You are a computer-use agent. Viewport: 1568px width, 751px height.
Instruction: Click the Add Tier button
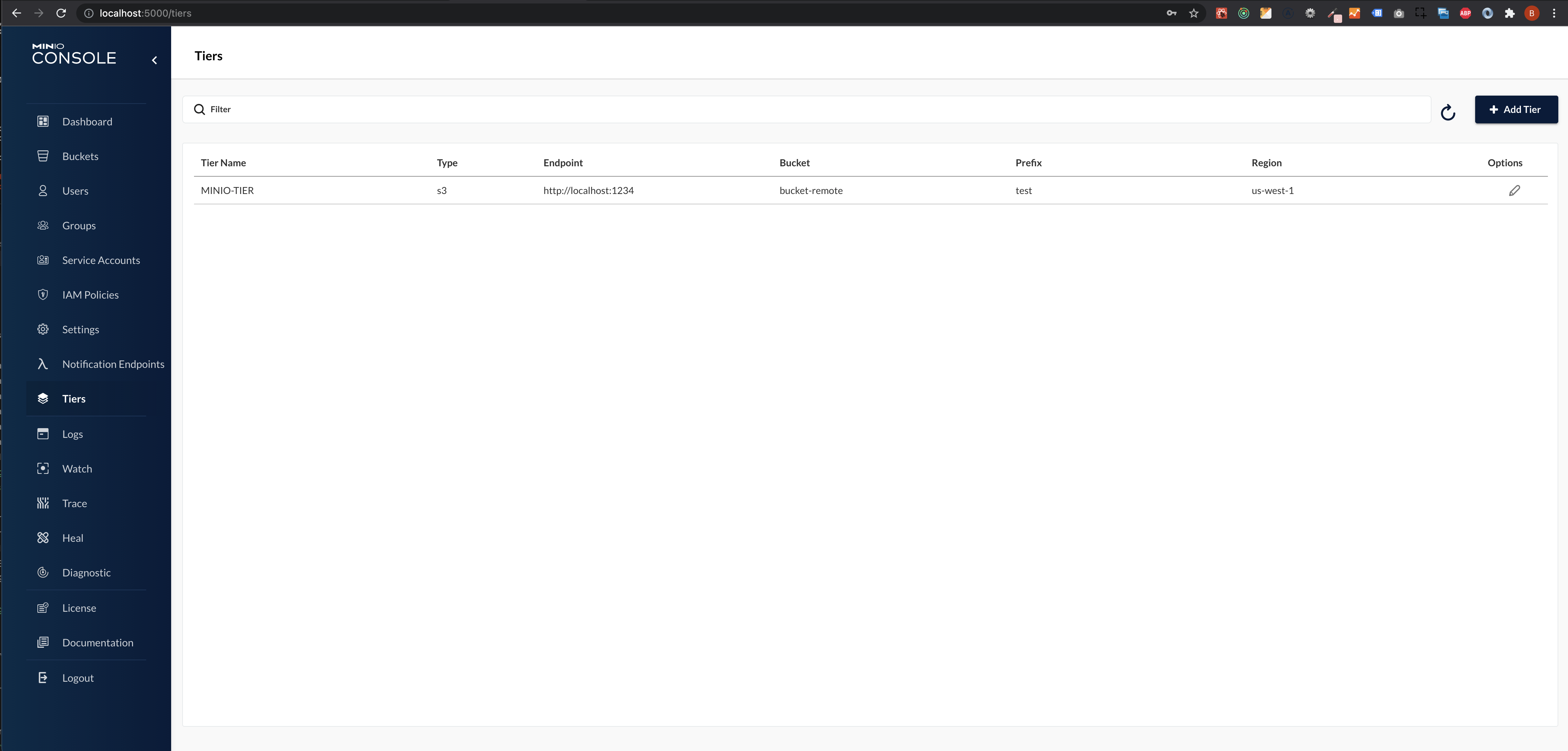[1516, 109]
